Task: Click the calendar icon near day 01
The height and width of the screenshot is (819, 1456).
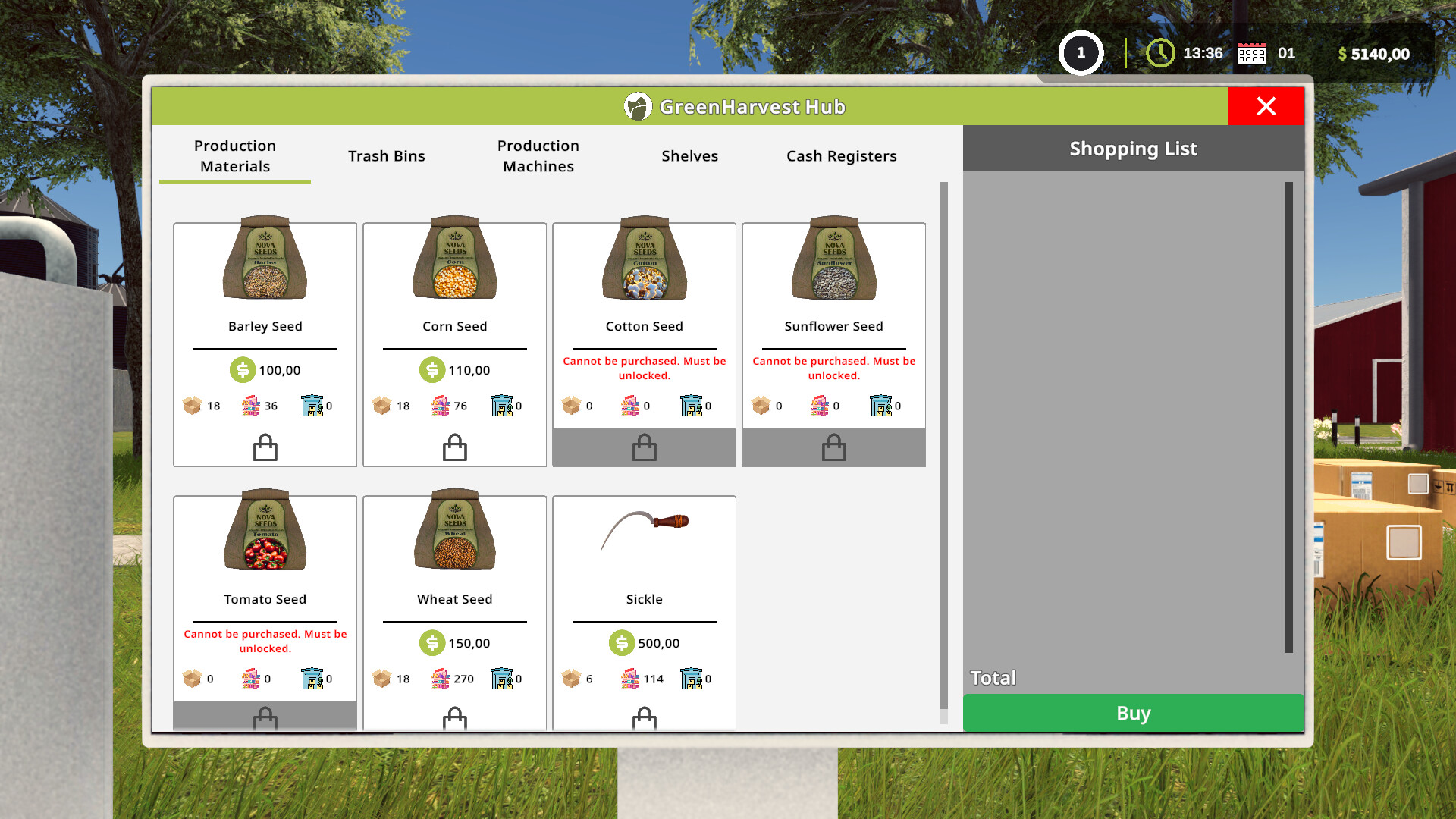Action: click(1251, 54)
